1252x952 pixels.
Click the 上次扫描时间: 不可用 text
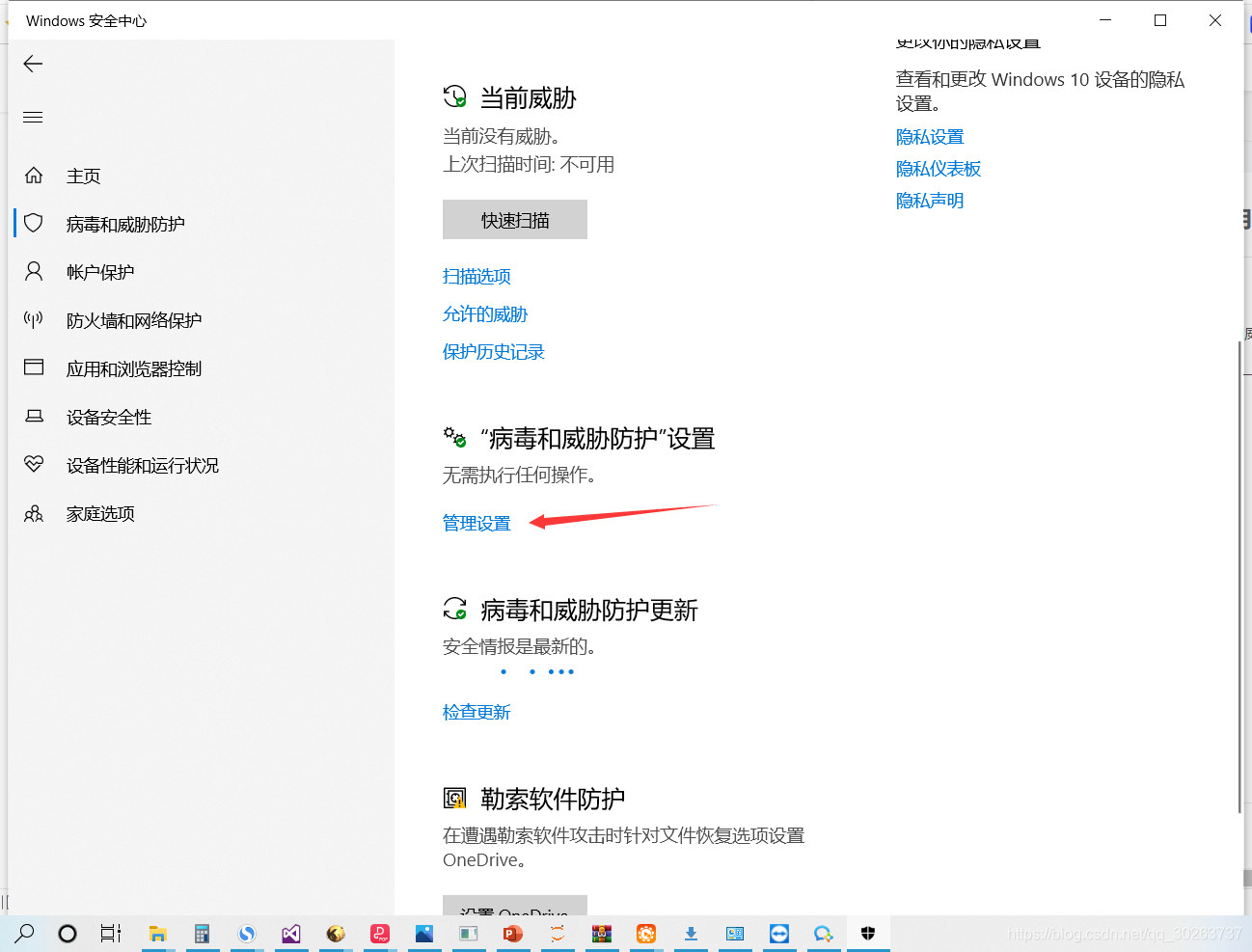(529, 165)
